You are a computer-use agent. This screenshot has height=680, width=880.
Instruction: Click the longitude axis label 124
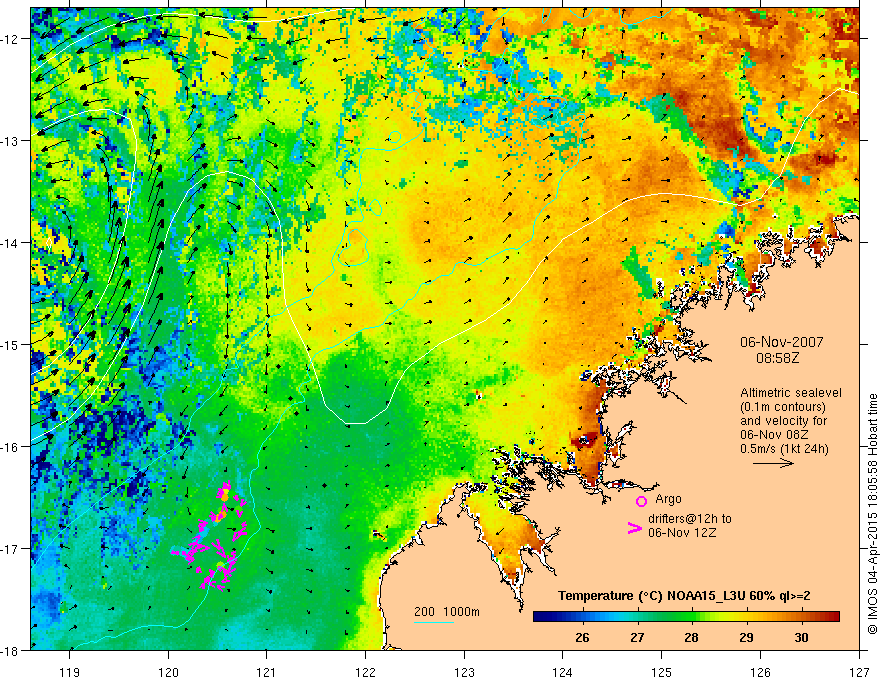pos(563,672)
